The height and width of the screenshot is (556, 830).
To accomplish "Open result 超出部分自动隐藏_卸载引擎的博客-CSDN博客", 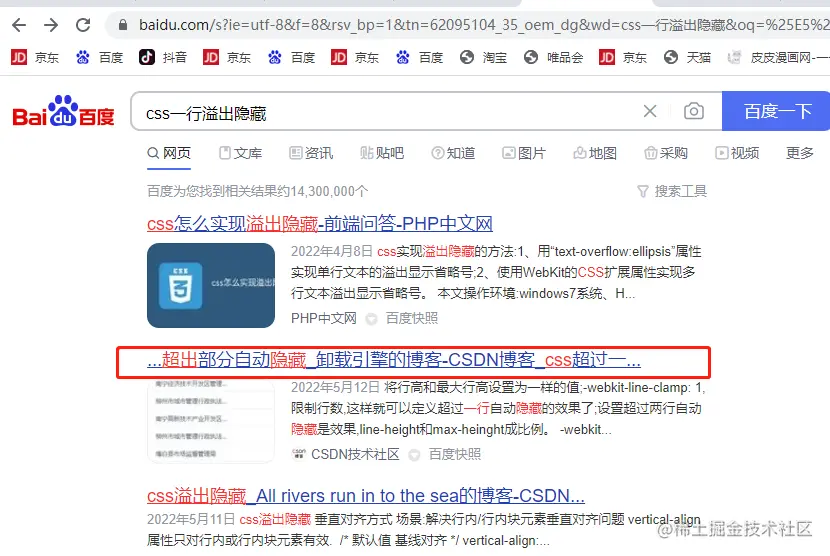I will tap(394, 361).
